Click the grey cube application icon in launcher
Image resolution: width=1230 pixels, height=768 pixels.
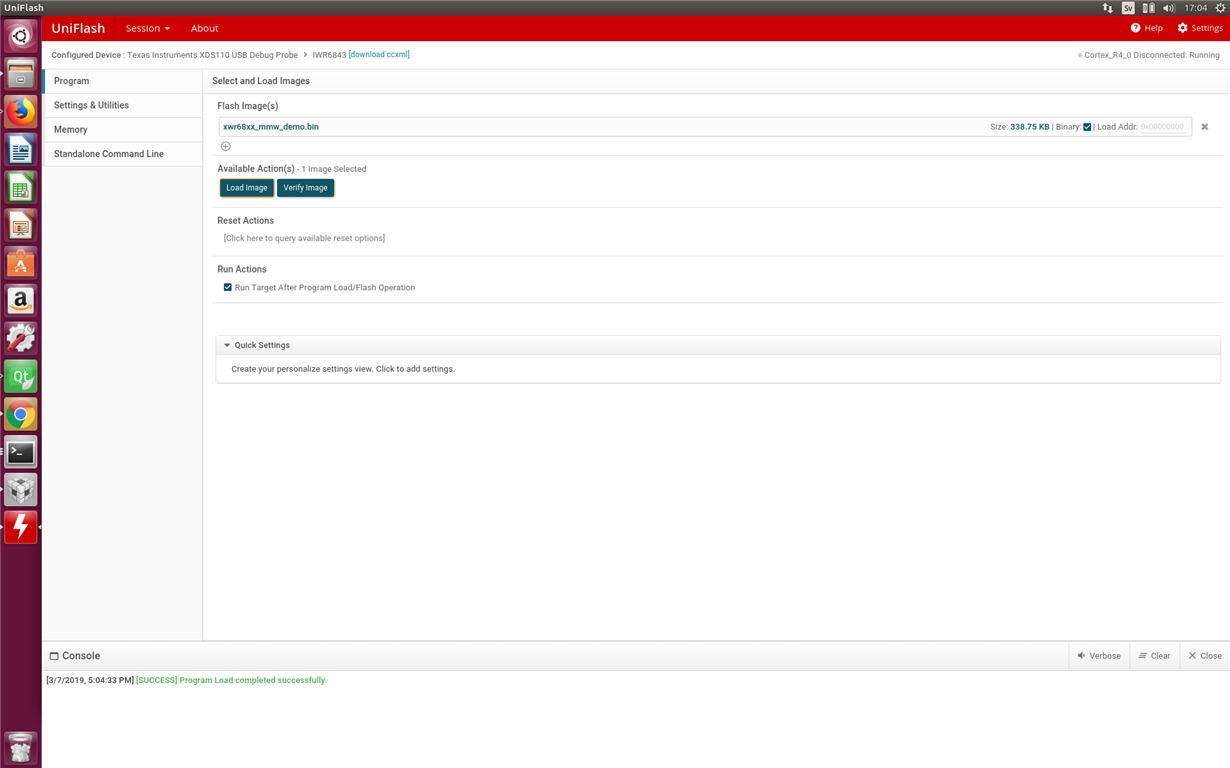tap(20, 490)
